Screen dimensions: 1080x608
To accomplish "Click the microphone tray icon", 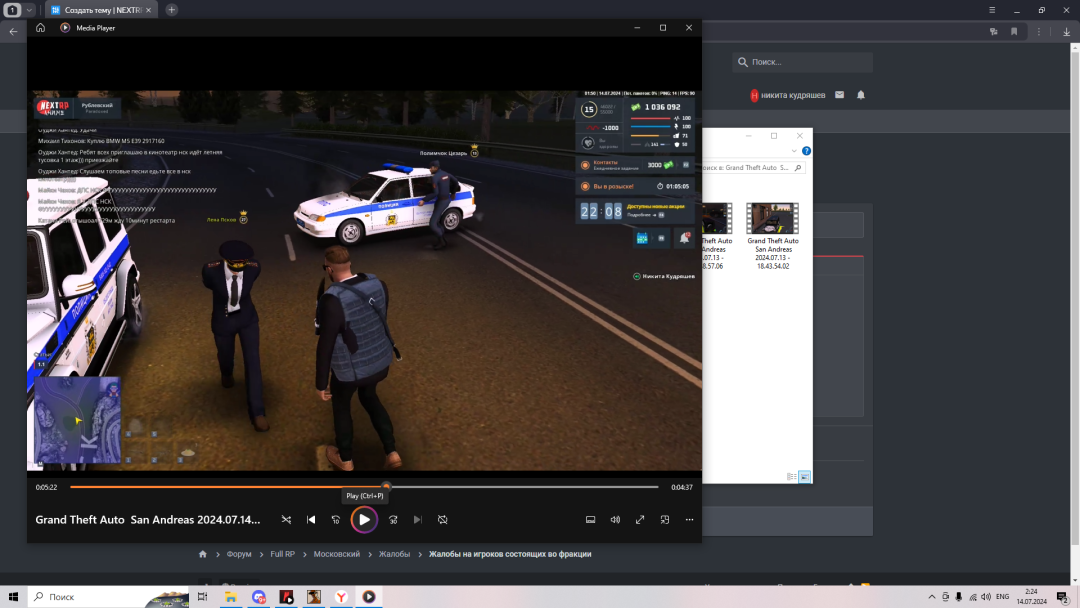I will [959, 597].
